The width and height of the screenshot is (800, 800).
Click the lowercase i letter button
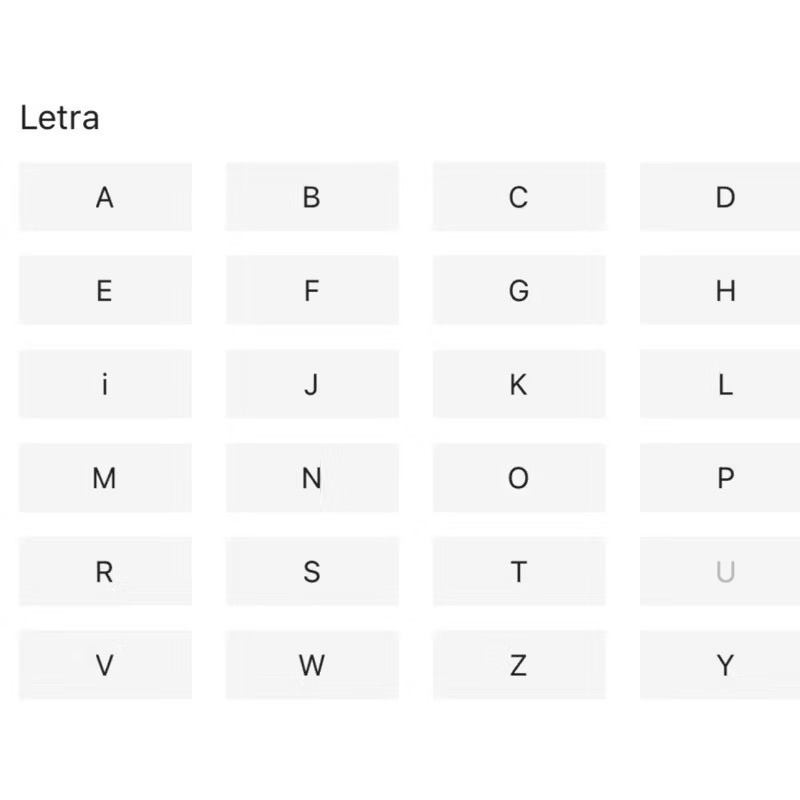(x=105, y=384)
